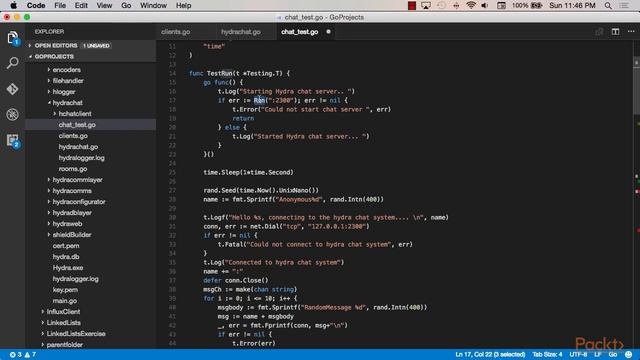
Task: Switch to the hydrachat.go tab
Action: [241, 32]
